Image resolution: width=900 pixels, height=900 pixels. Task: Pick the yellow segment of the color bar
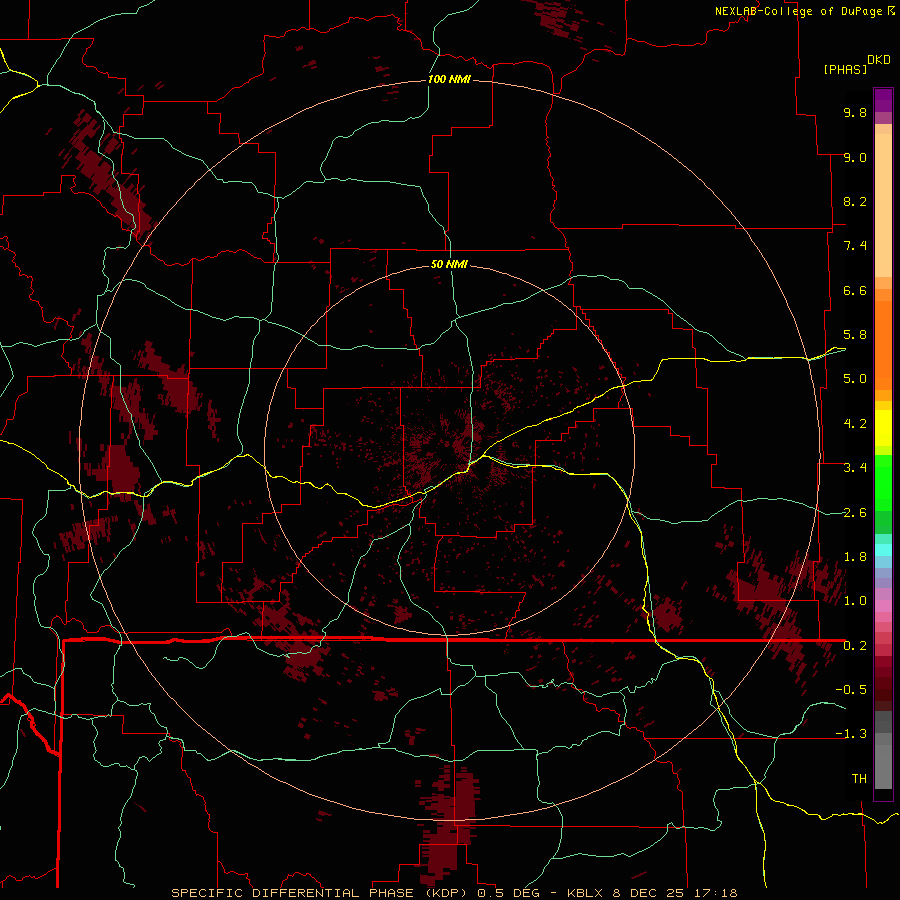[x=883, y=428]
